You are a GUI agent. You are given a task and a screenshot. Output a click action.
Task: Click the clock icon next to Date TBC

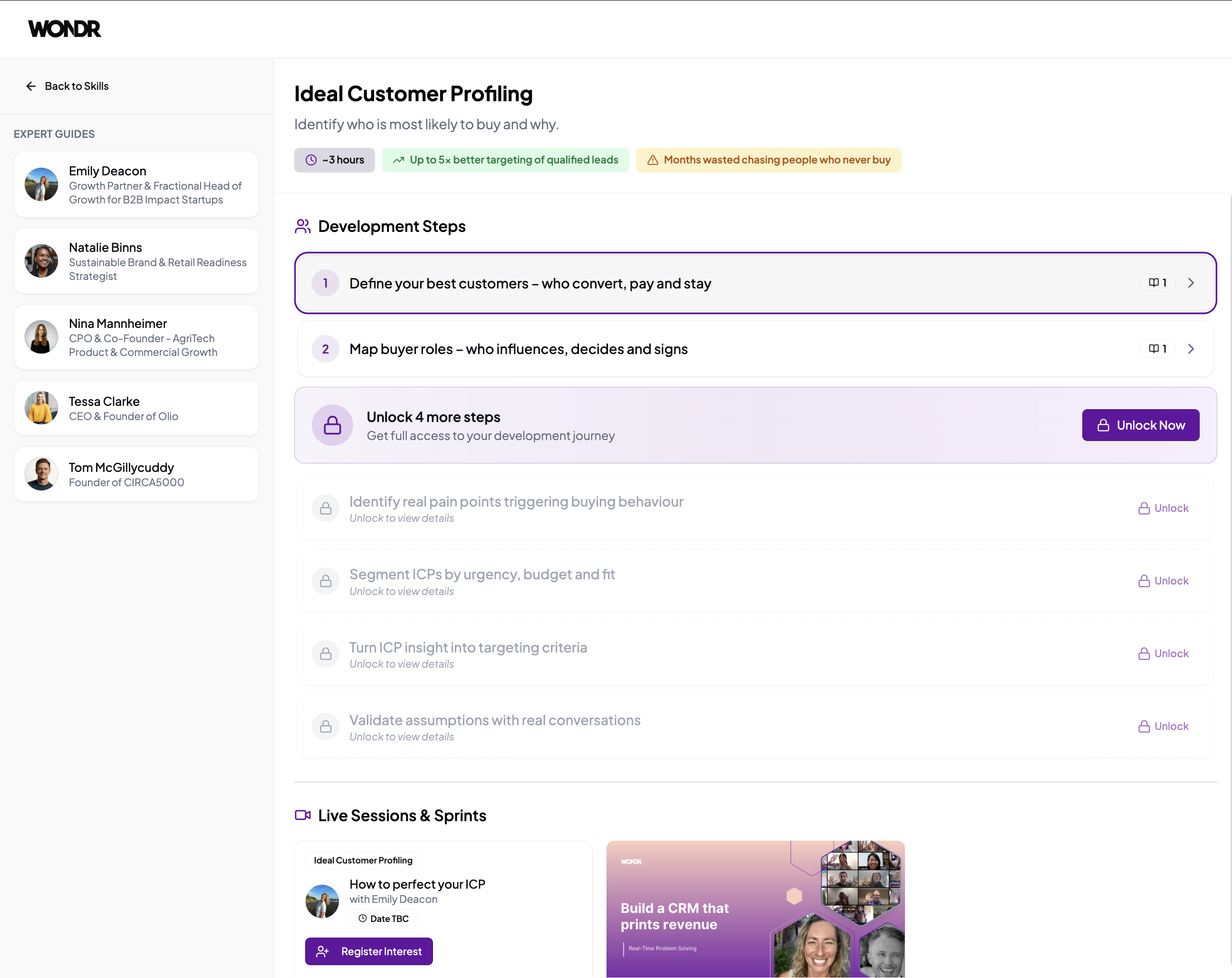point(362,918)
